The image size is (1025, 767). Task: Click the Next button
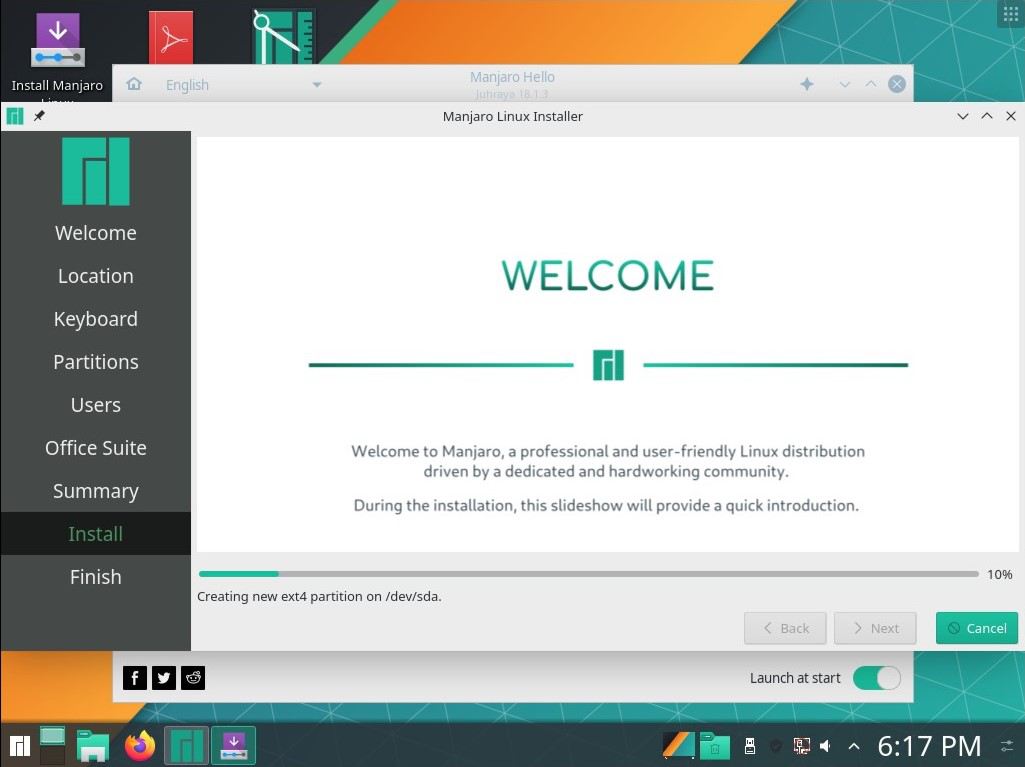click(875, 628)
